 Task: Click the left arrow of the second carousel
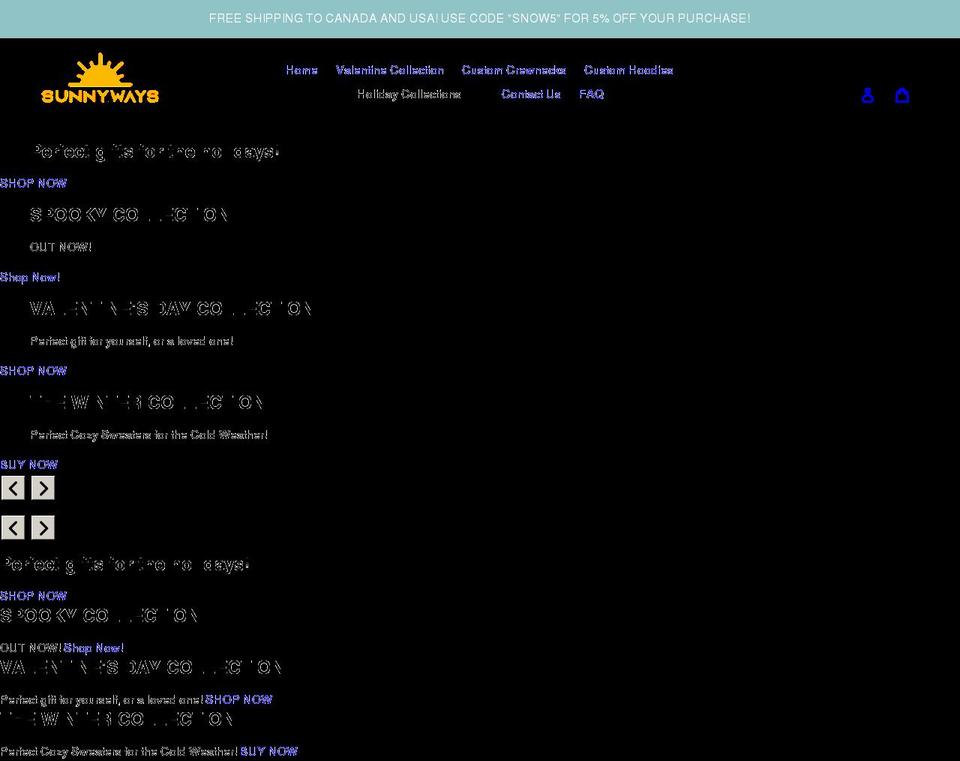[x=13, y=527]
